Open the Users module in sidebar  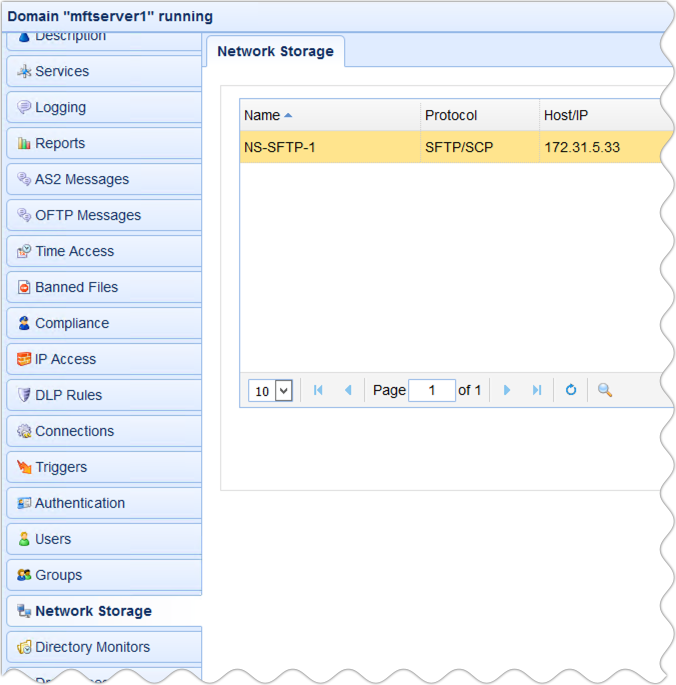(53, 539)
